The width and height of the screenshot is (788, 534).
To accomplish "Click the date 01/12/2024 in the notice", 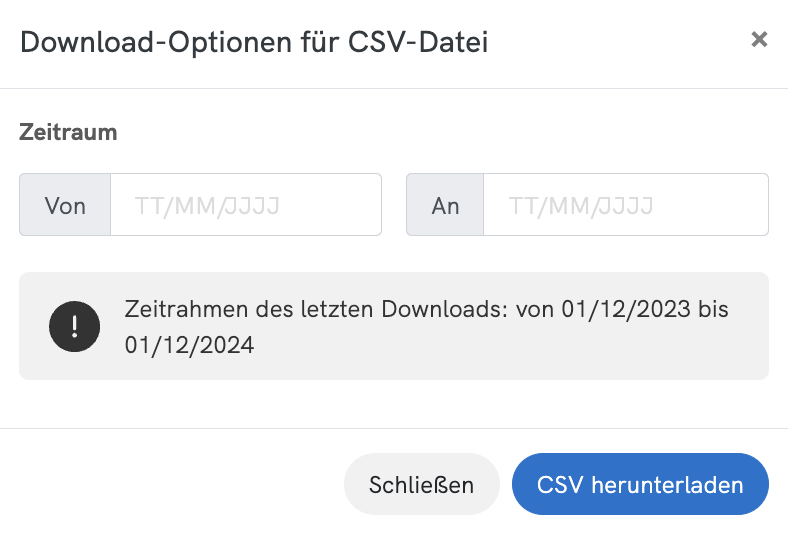I will (x=190, y=345).
